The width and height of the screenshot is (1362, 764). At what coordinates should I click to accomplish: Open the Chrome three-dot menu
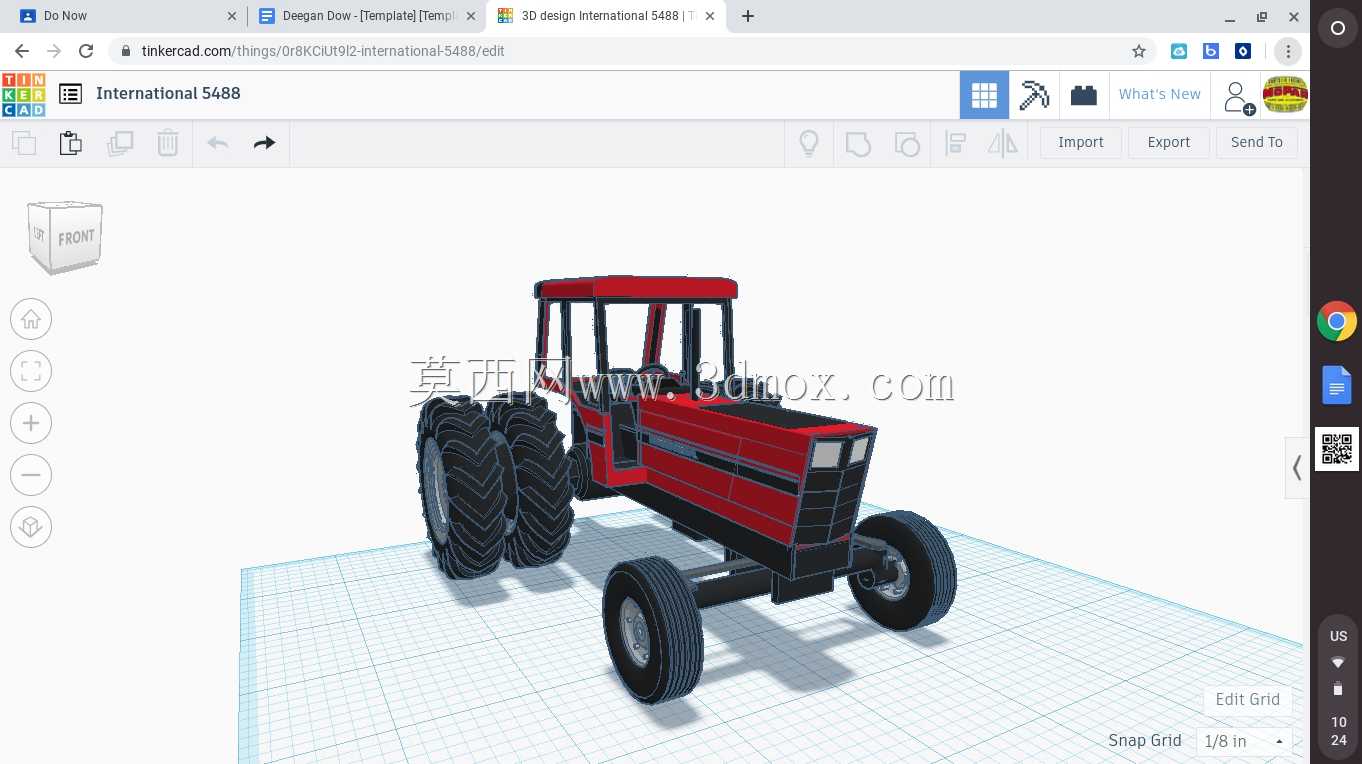(1288, 51)
